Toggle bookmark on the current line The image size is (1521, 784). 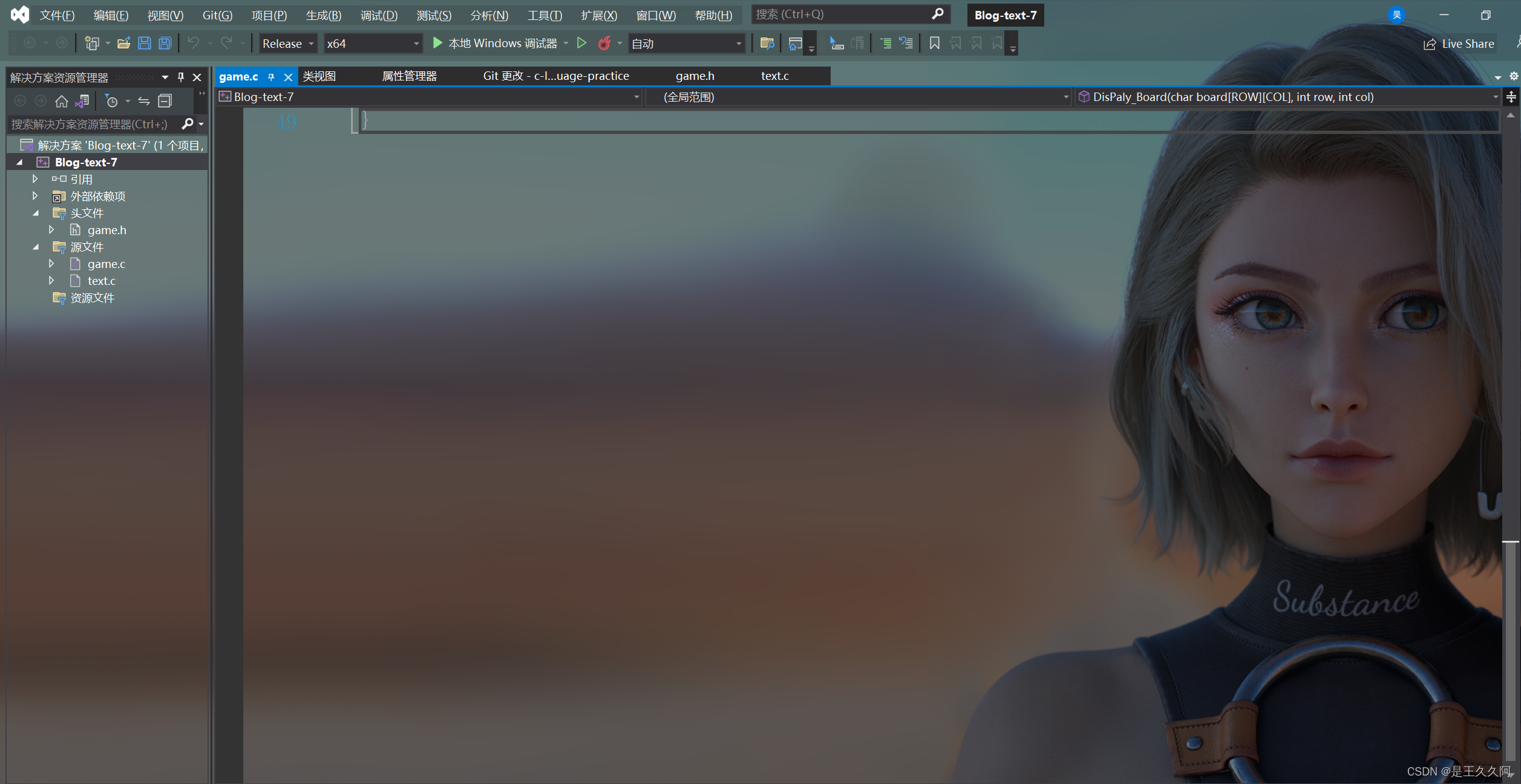coord(934,43)
